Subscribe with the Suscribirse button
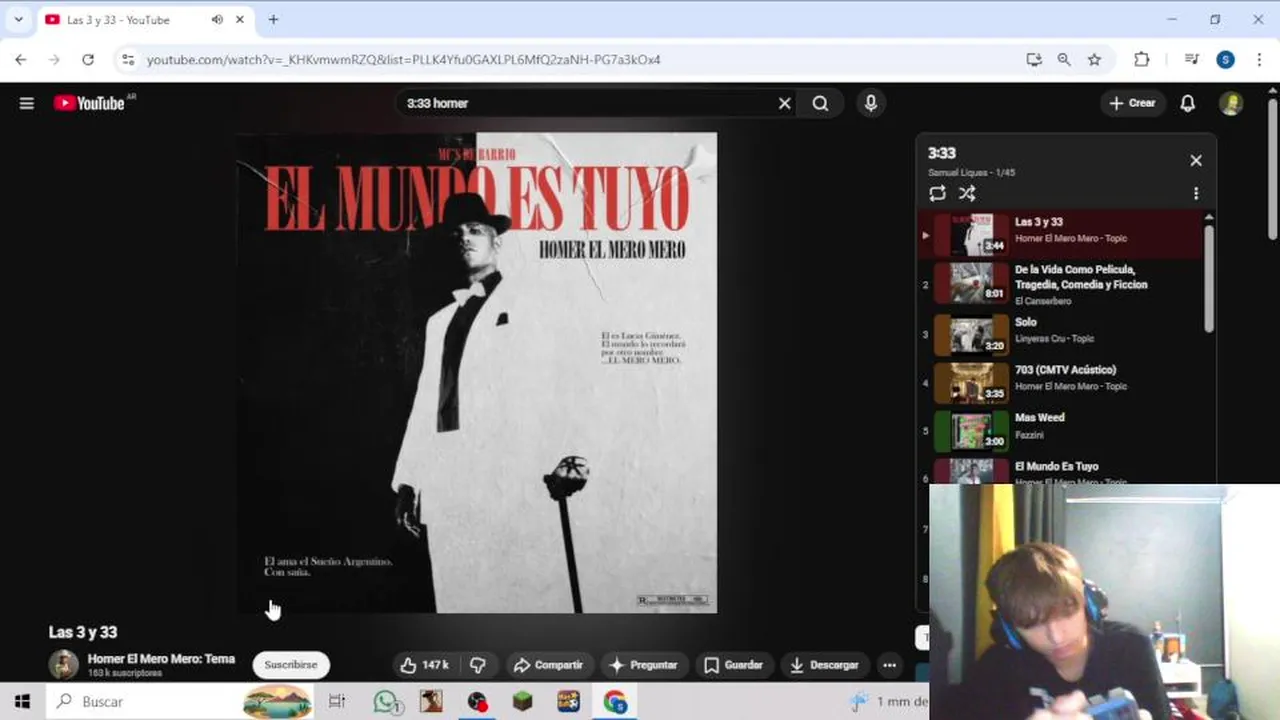 pos(291,665)
